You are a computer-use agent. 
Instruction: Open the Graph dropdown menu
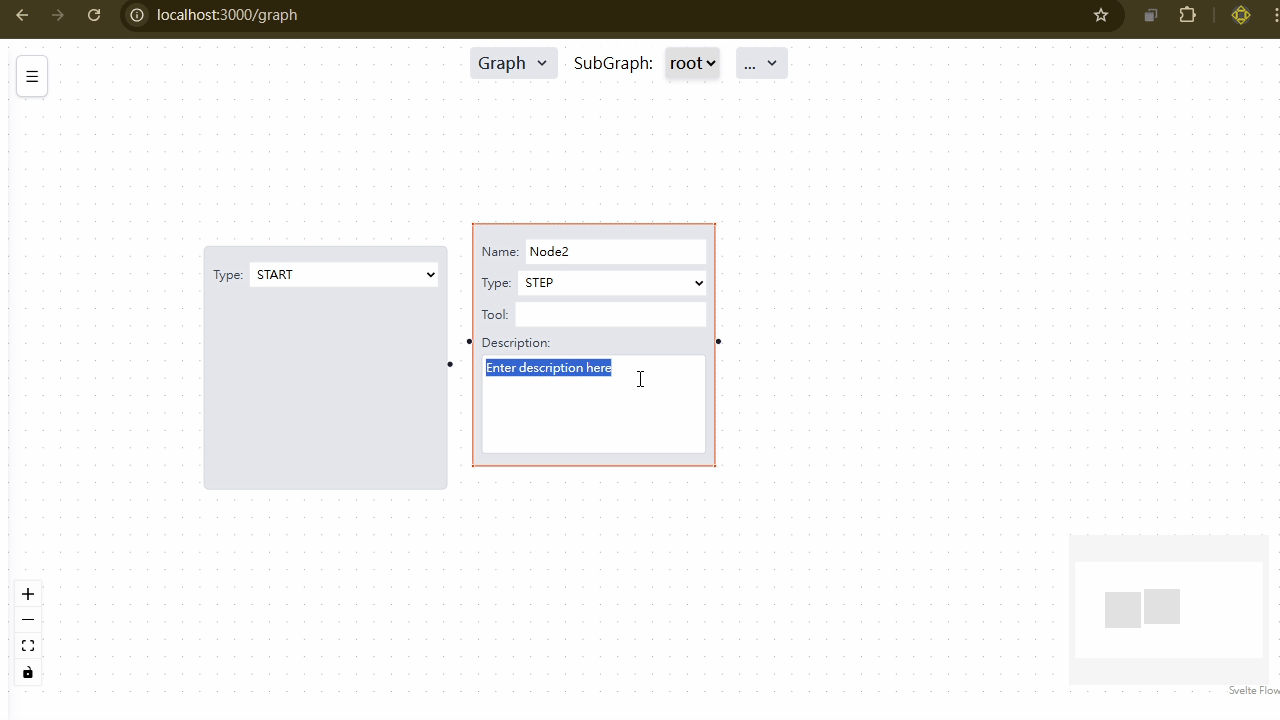[x=513, y=63]
